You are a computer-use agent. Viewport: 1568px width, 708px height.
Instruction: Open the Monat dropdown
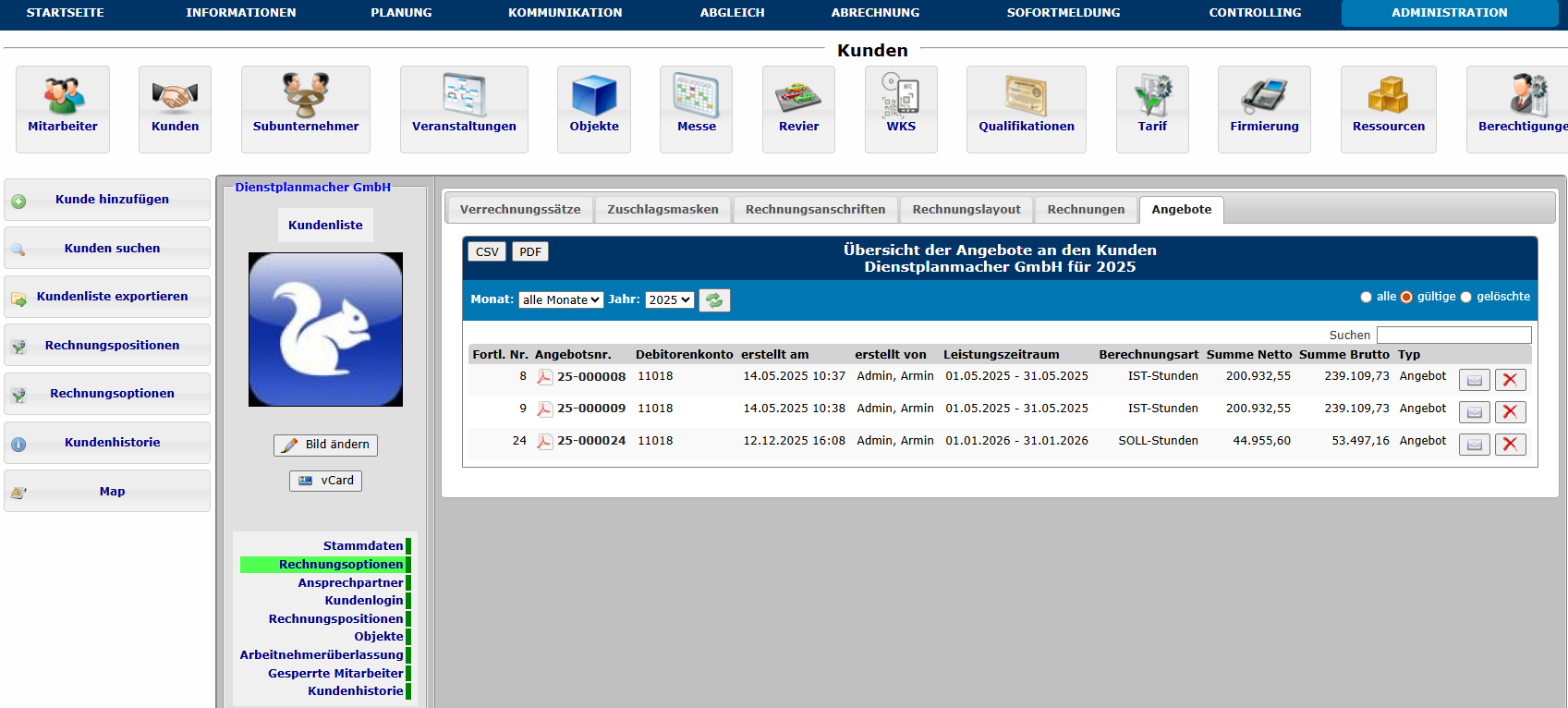pos(561,300)
